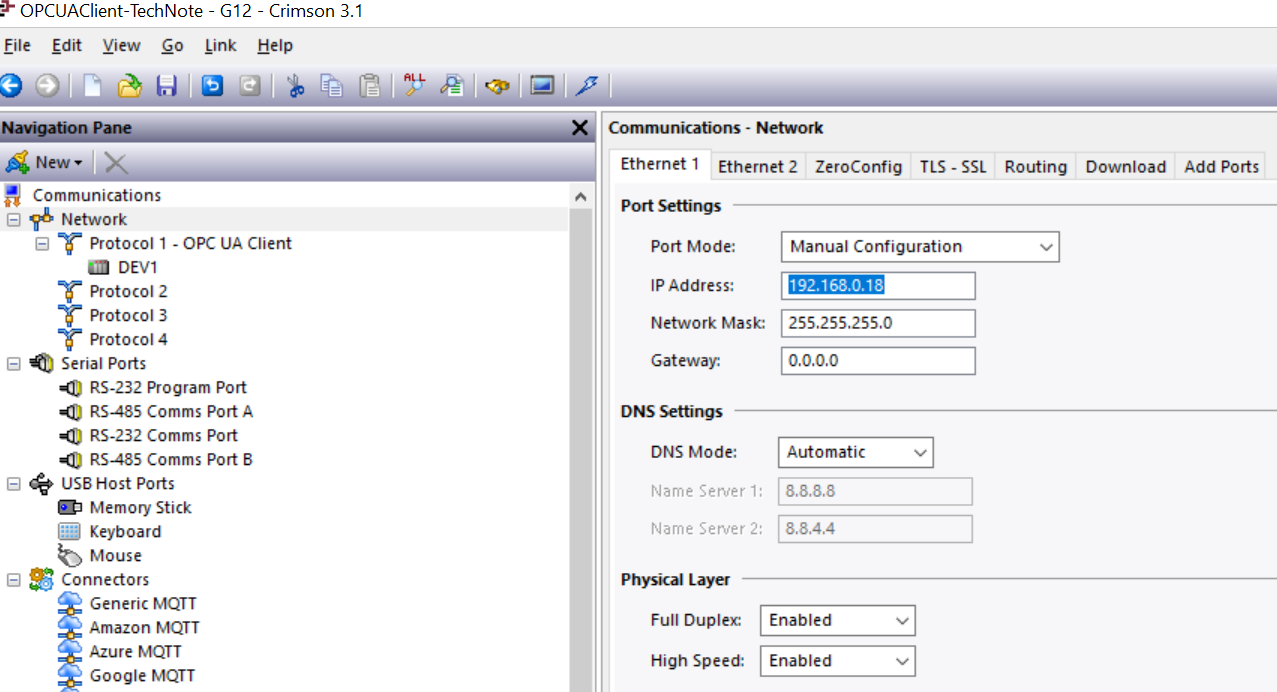The width and height of the screenshot is (1277, 692).
Task: Open the View menu
Action: click(121, 45)
